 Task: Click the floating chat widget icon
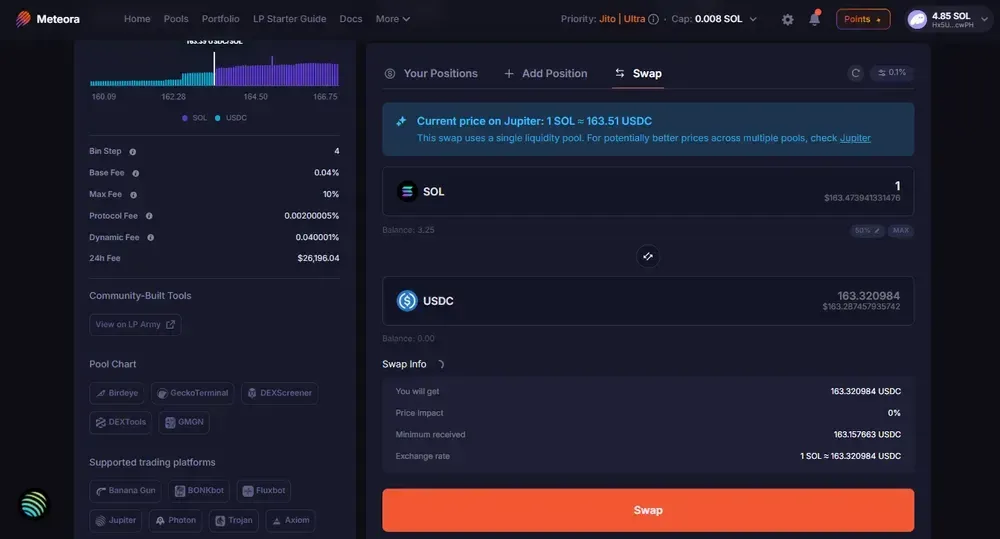(x=34, y=504)
